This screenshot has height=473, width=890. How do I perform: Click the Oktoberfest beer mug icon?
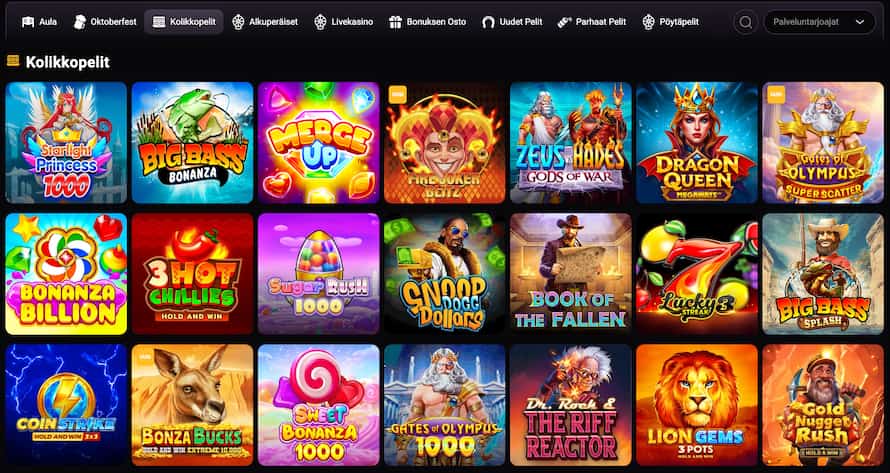click(80, 22)
